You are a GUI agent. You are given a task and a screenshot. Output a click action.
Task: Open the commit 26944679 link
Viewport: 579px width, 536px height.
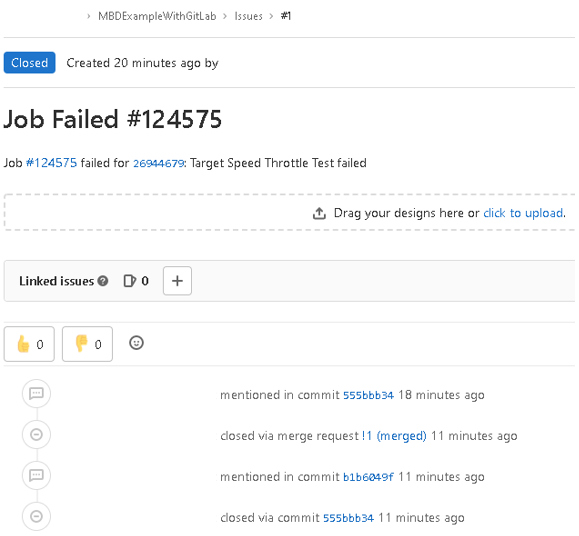tap(158, 163)
